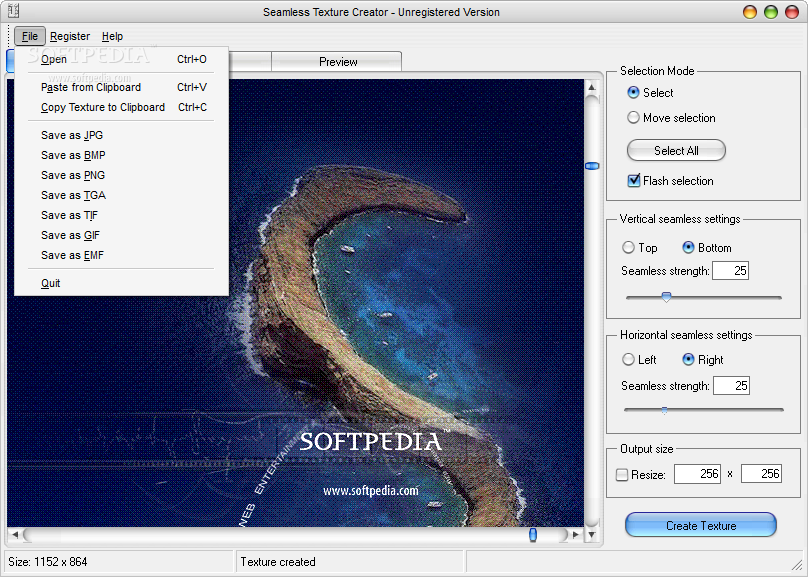Choose Paste from Clipboard
The image size is (808, 577).
pyautogui.click(x=124, y=88)
